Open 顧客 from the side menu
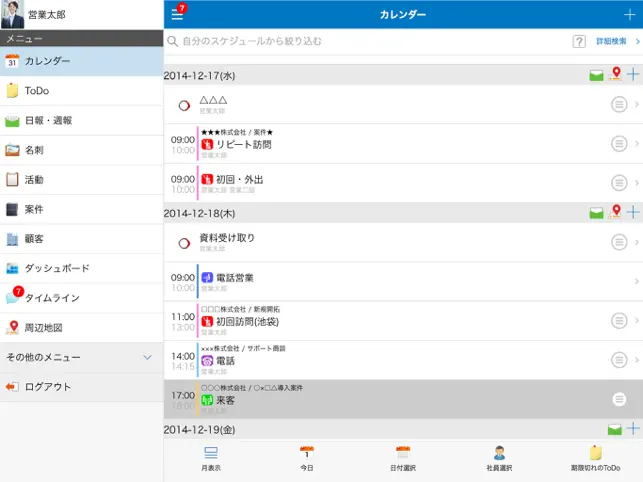 (x=82, y=239)
